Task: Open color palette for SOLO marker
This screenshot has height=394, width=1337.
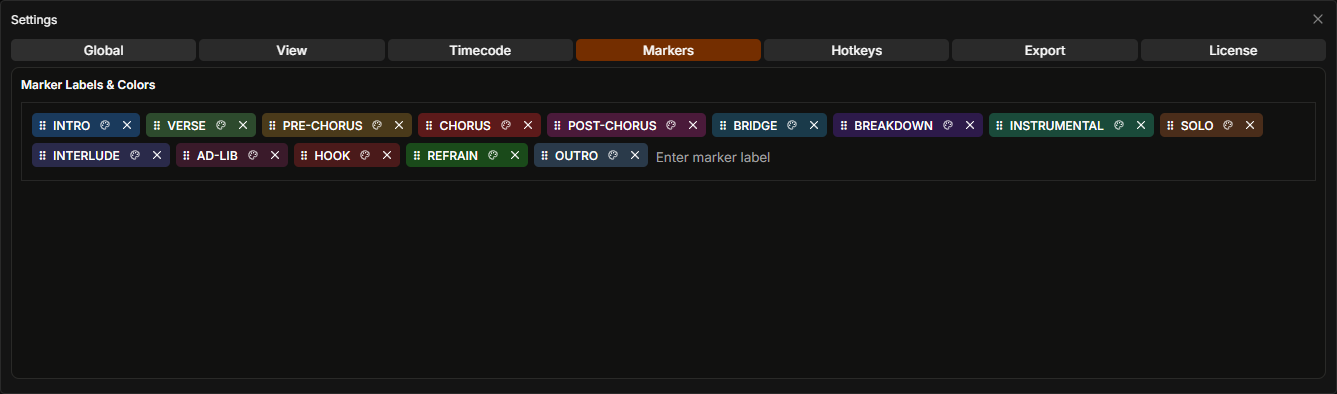Action: pyautogui.click(x=1228, y=126)
